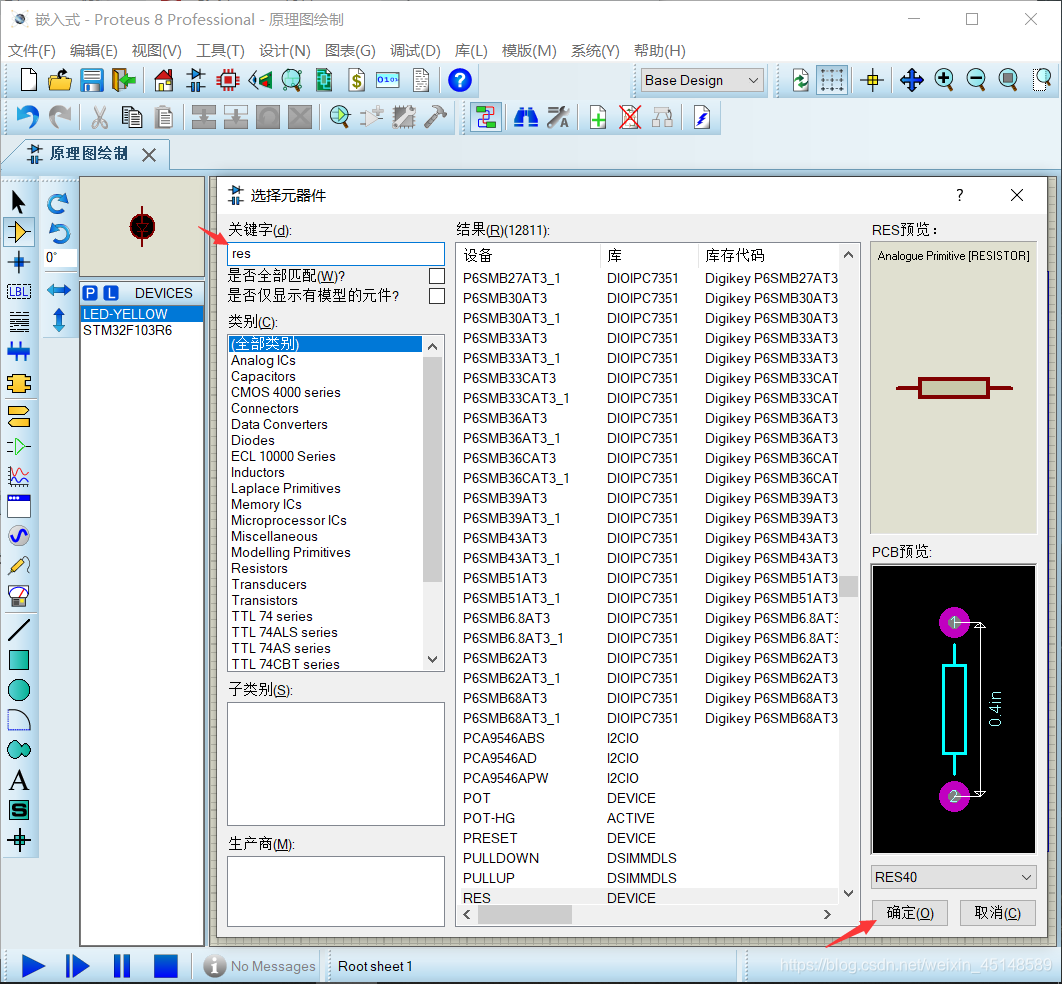Click the Step simulation button
This screenshot has height=984, width=1062.
pyautogui.click(x=77, y=966)
